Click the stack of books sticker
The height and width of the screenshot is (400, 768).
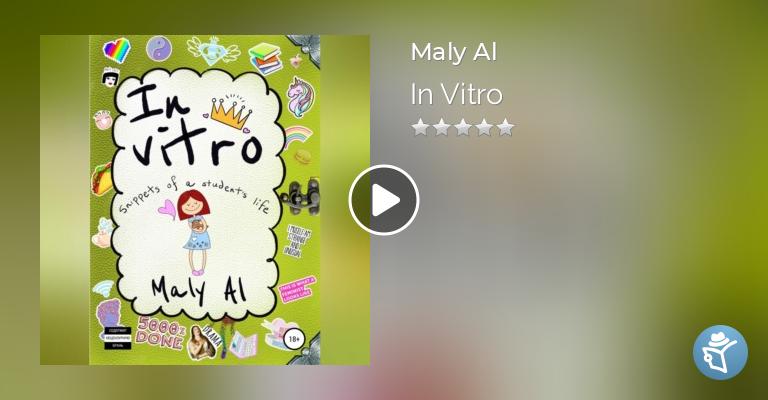click(x=265, y=58)
